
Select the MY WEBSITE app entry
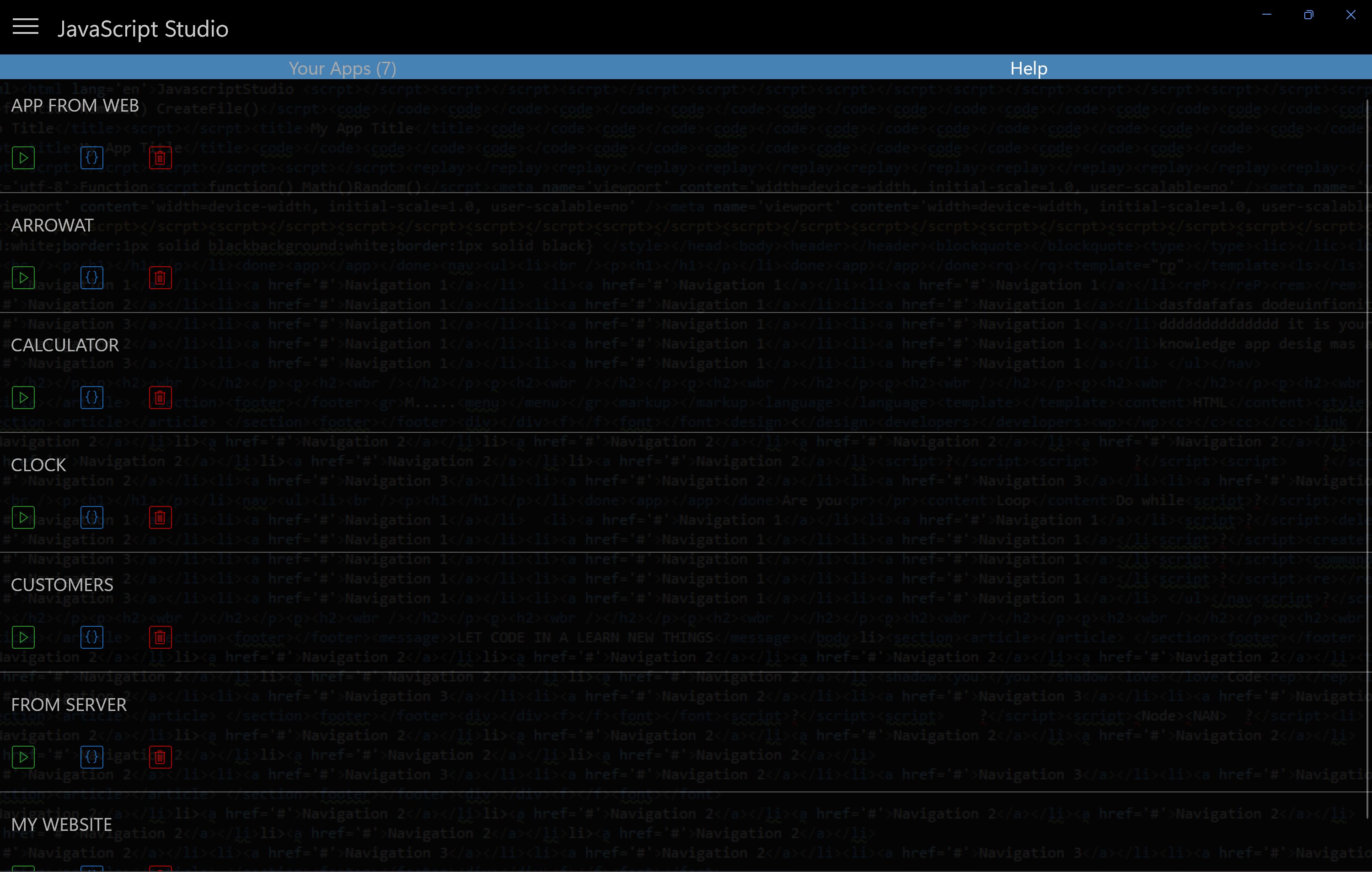62,824
